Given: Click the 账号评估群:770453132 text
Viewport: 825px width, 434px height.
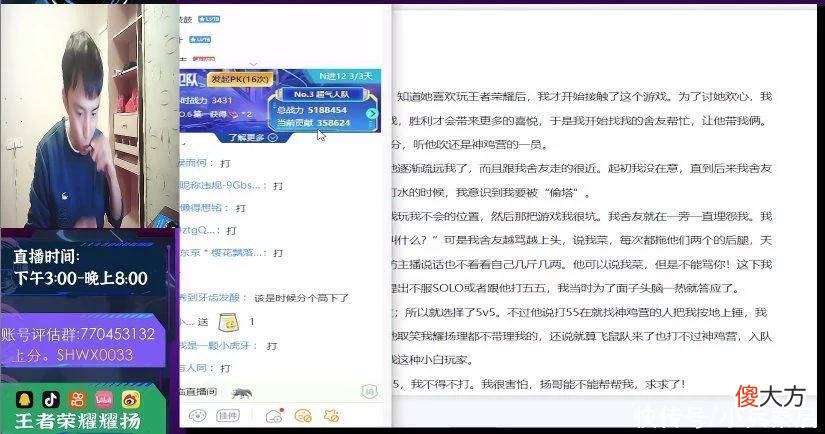Looking at the screenshot, I should pyautogui.click(x=78, y=334).
